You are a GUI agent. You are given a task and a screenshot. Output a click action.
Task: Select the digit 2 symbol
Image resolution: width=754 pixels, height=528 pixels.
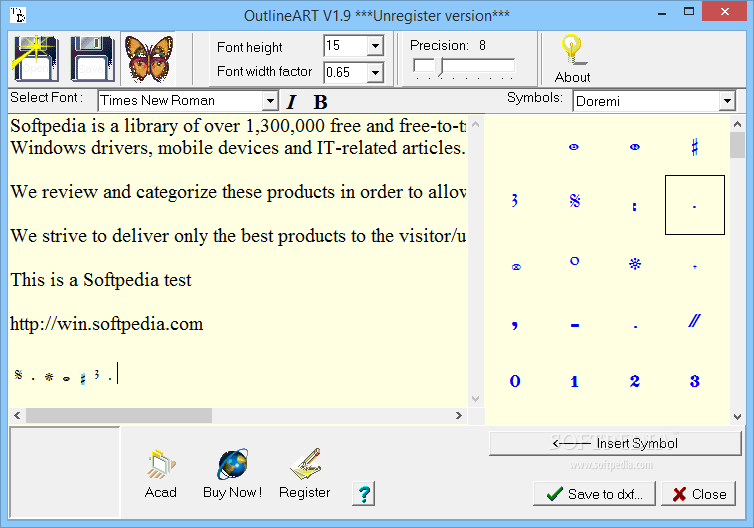[x=635, y=381]
